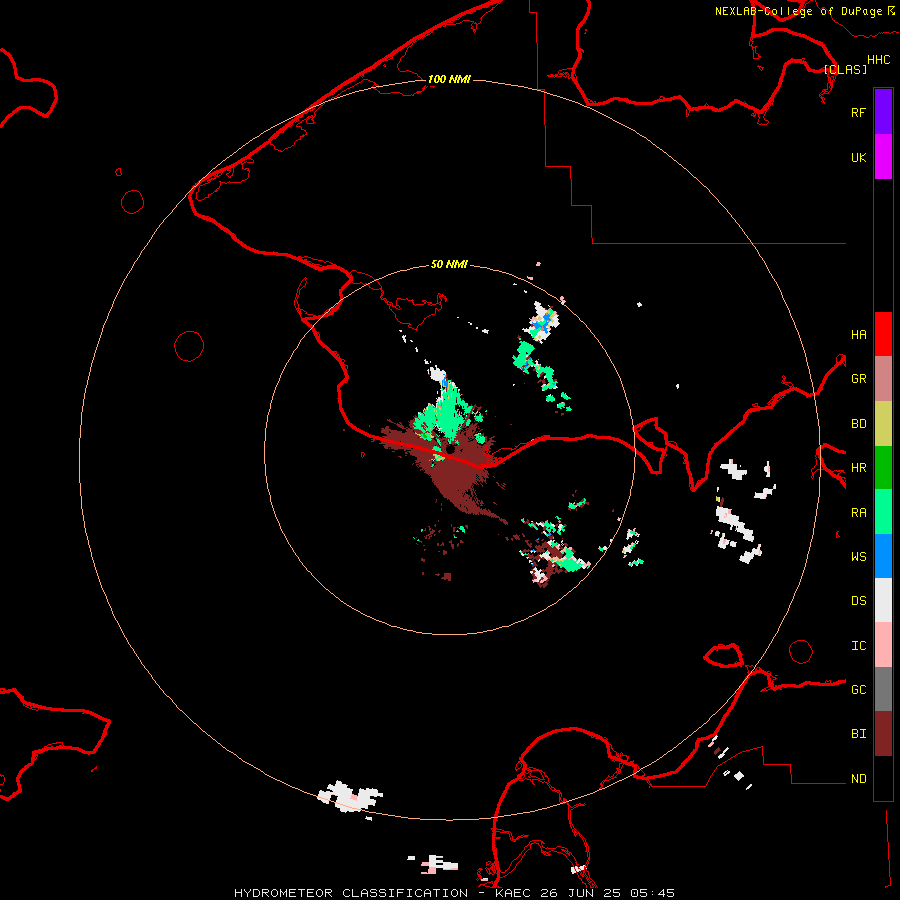Click the HR legend label
The height and width of the screenshot is (900, 900).
(858, 468)
